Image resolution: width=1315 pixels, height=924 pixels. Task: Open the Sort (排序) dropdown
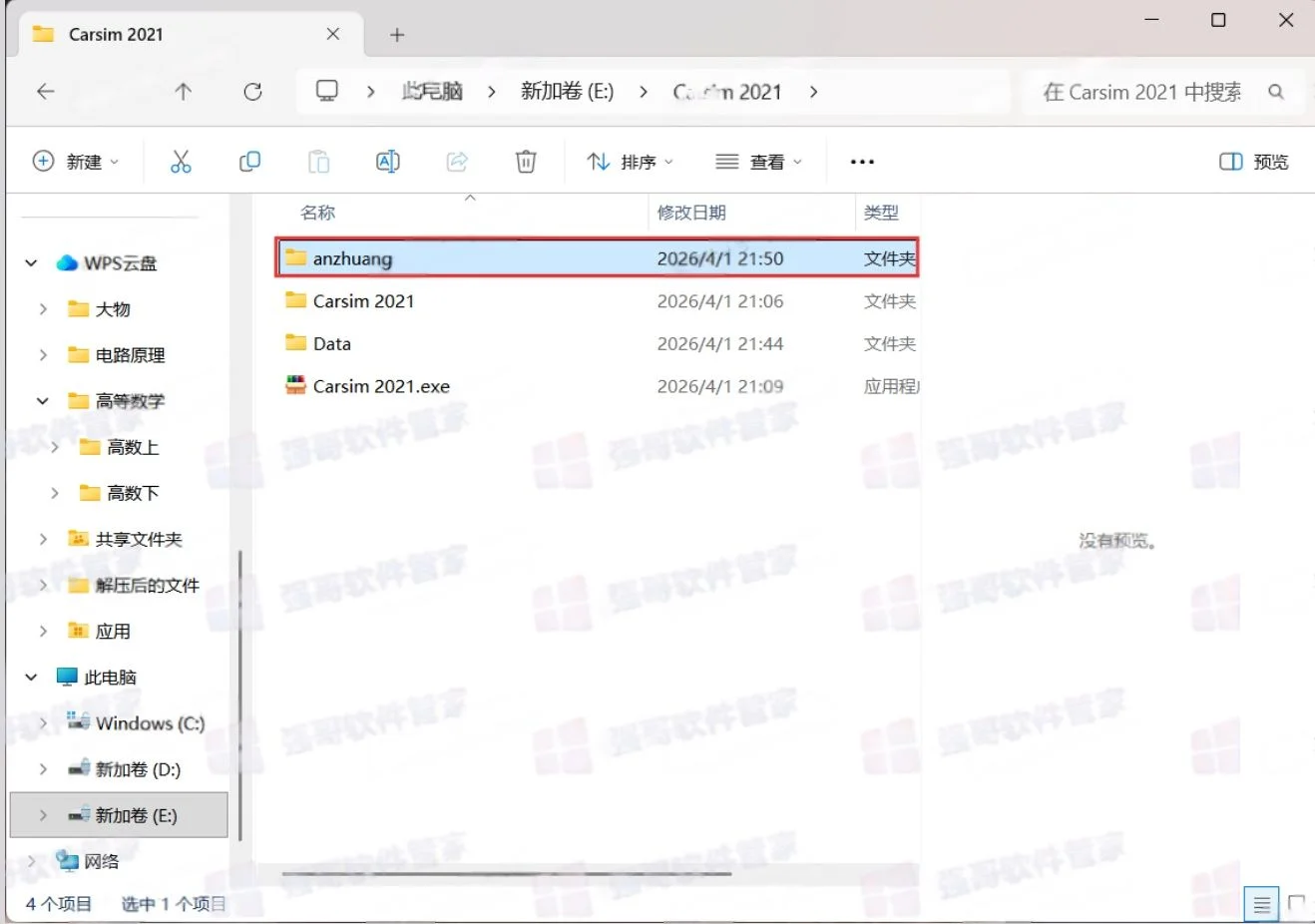pos(631,162)
